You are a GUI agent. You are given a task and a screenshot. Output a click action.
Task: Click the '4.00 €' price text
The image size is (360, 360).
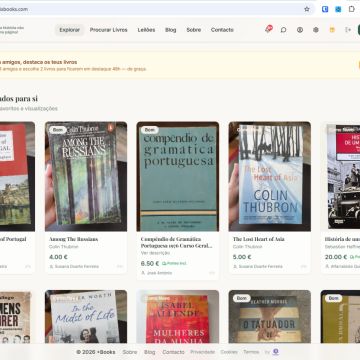(58, 257)
